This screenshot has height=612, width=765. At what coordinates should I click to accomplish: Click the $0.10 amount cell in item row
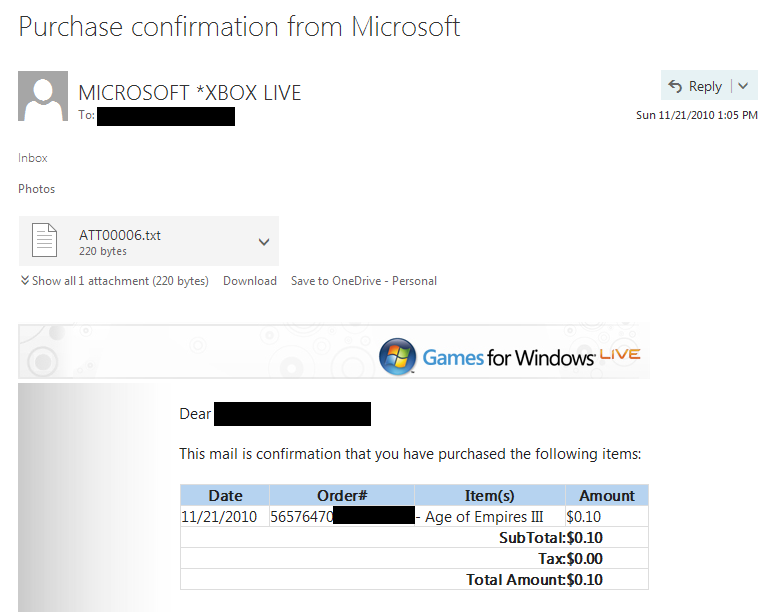coord(607,516)
